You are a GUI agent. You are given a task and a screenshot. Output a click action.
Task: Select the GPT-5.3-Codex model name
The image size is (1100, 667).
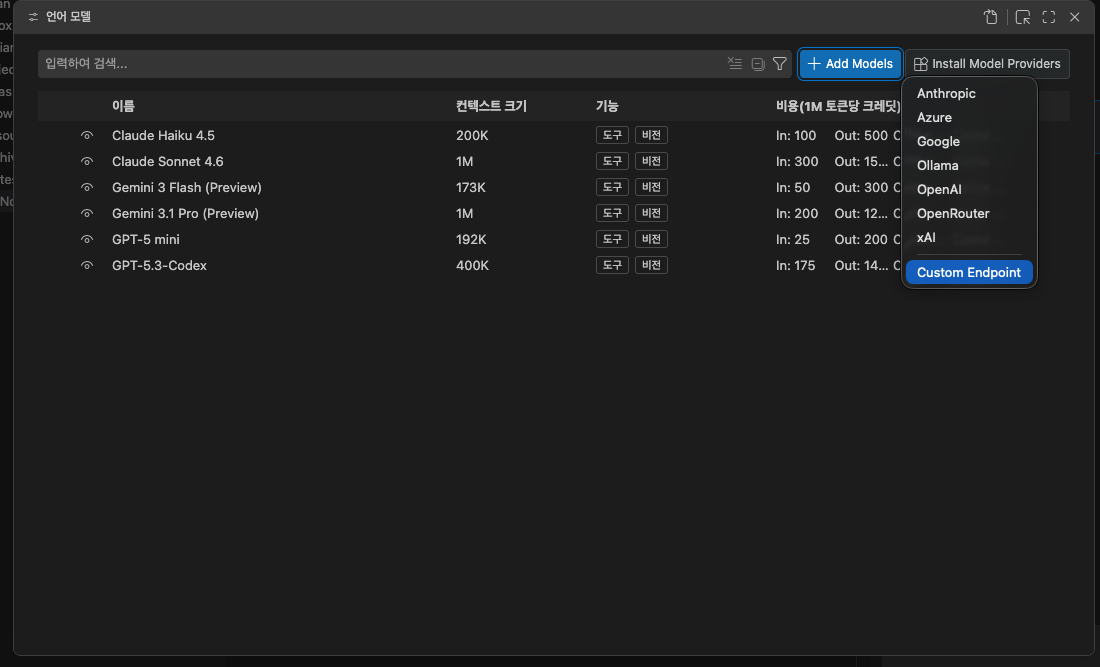point(159,265)
